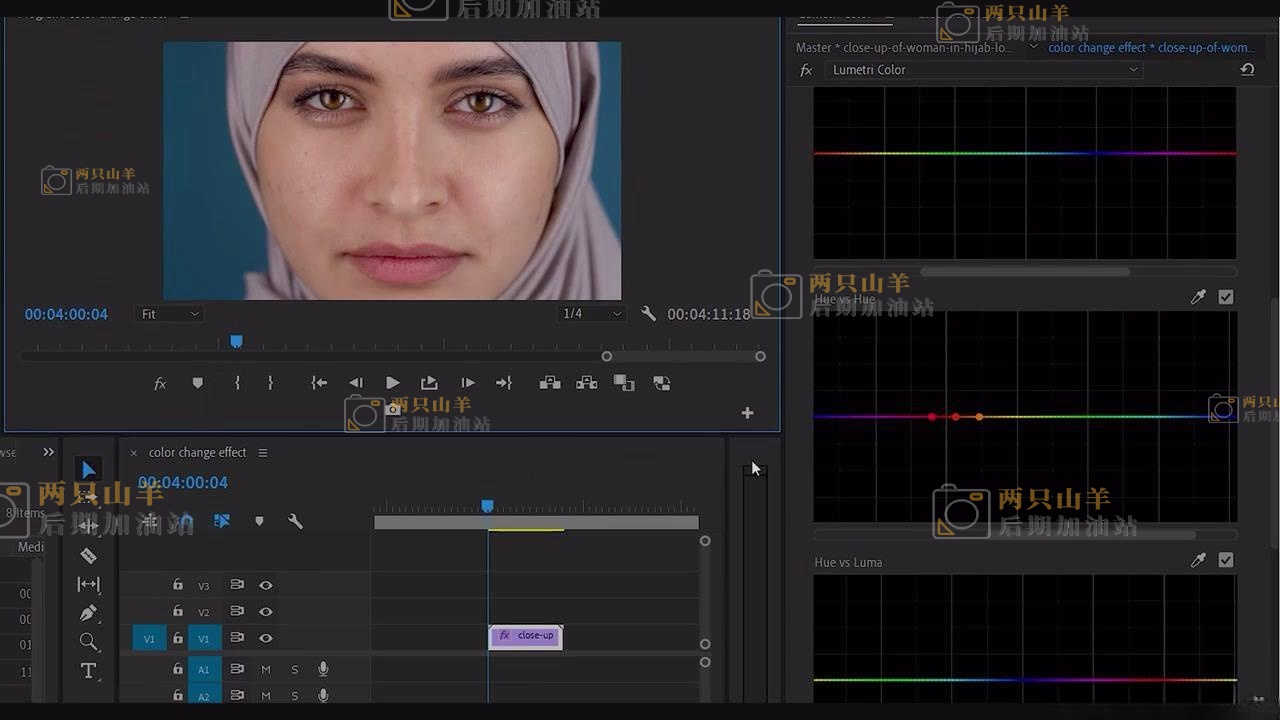
Task: Click the orange point on Hue vs Hue curve
Action: (979, 417)
